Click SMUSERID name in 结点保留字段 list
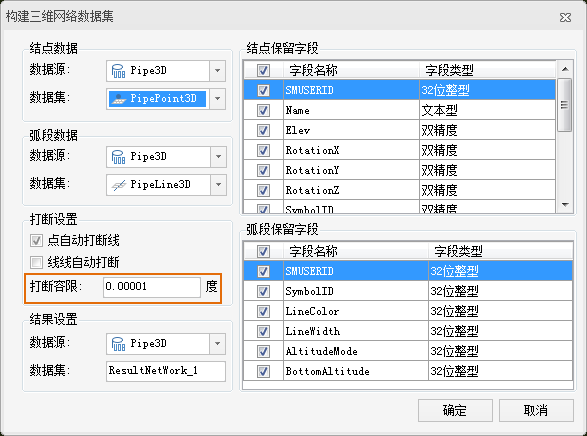The height and width of the screenshot is (436, 587). pos(310,90)
